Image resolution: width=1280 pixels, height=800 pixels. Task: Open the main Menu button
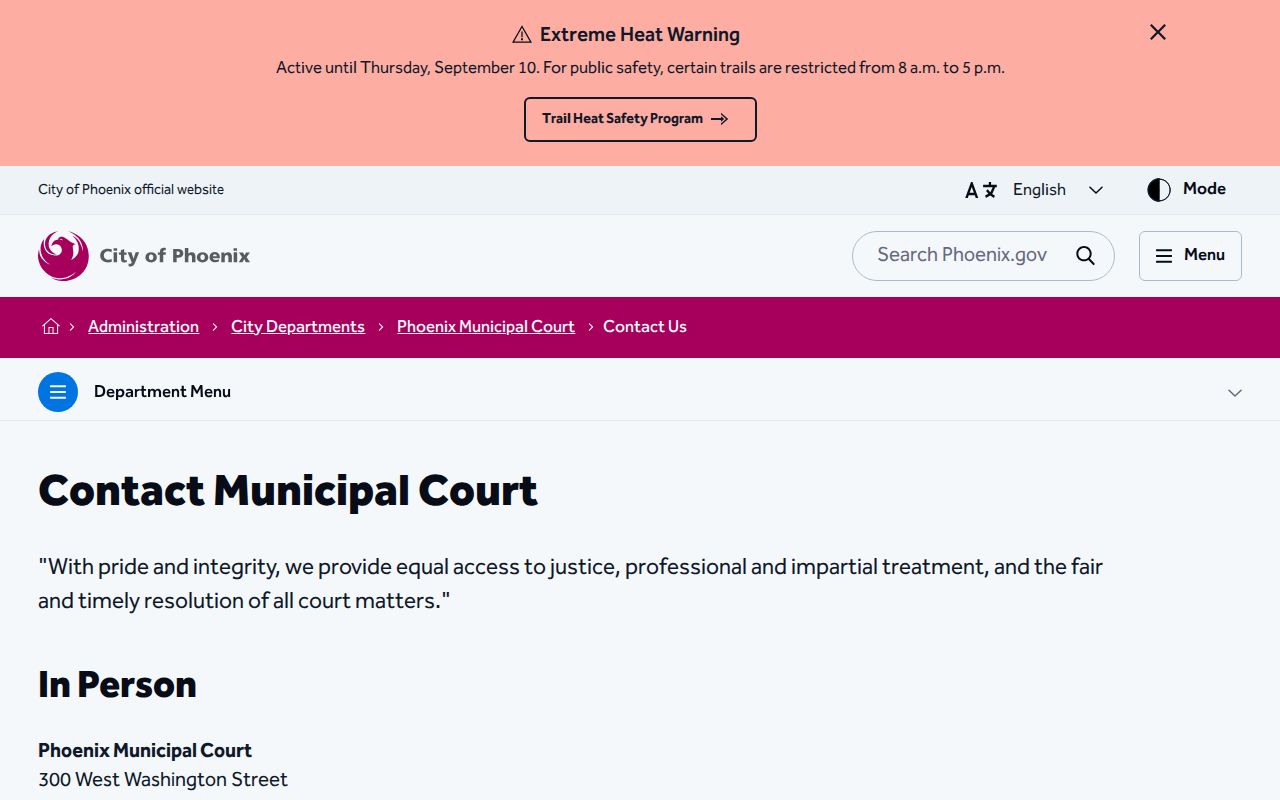(1190, 256)
